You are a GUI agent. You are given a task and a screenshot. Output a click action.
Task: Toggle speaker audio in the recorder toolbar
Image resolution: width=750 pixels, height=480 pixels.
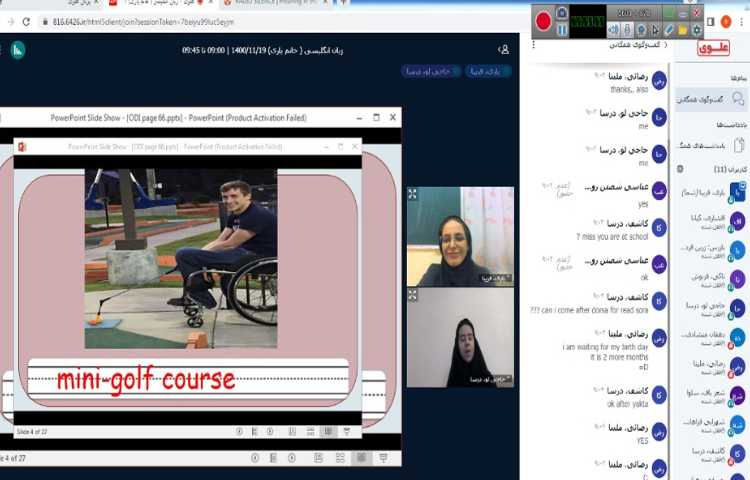point(613,30)
